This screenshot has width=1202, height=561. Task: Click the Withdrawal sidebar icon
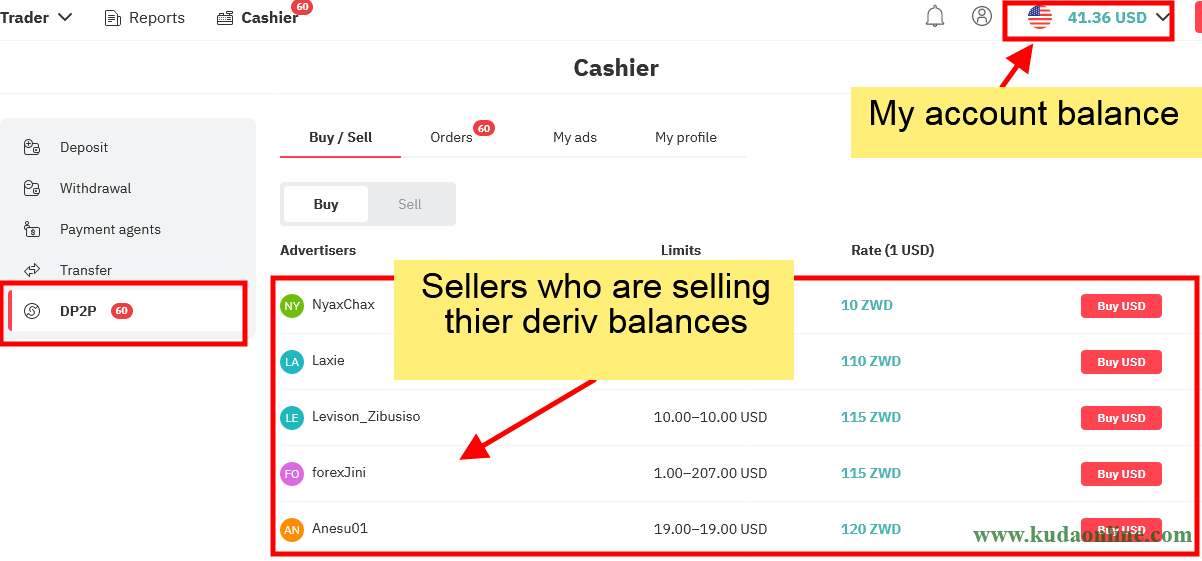click(x=32, y=188)
